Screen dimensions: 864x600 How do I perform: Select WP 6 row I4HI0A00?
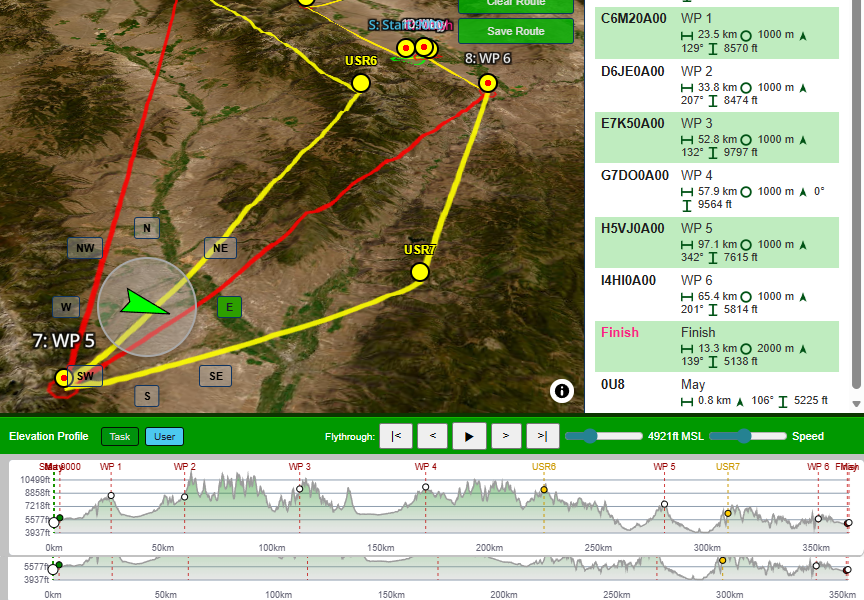click(717, 295)
